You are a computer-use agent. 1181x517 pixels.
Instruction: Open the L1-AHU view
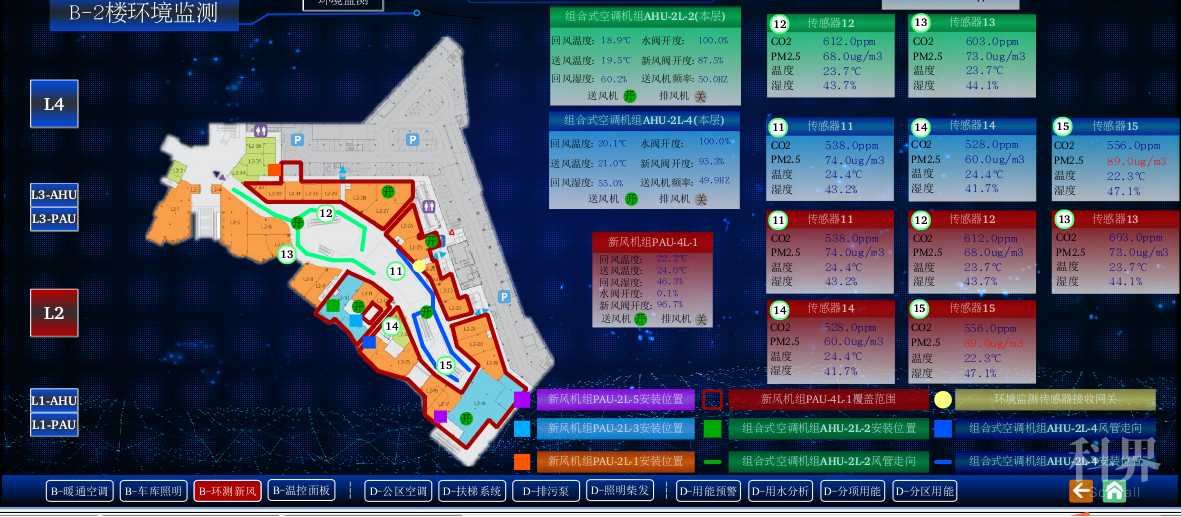54,400
